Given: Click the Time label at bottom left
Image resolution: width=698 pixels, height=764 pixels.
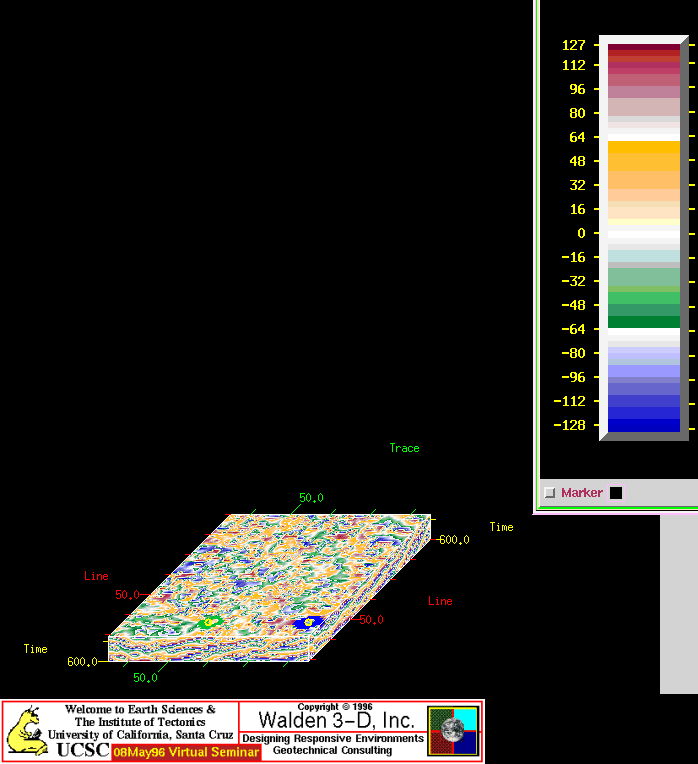Looking at the screenshot, I should (36, 649).
